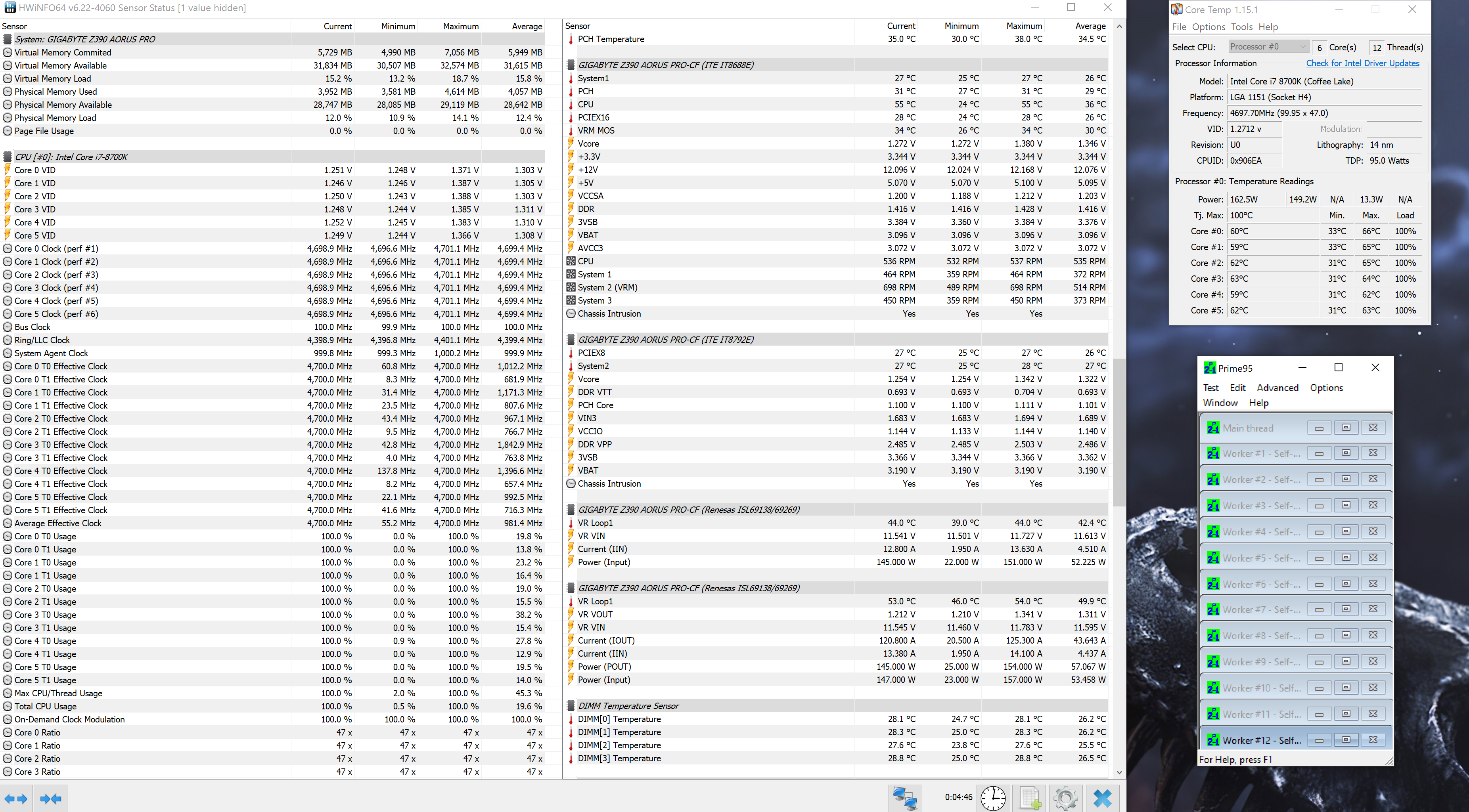Start HWiNFO logging with the sheet icon
This screenshot has height=812, width=1469.
pos(1030,798)
